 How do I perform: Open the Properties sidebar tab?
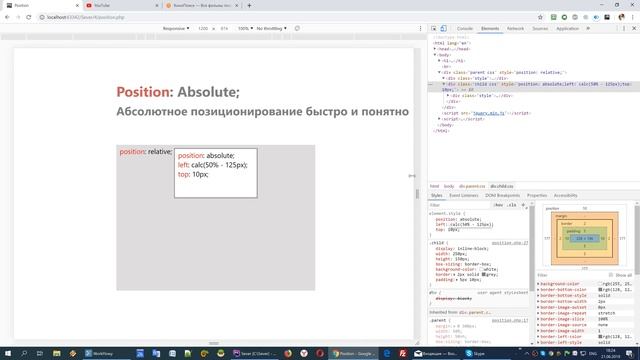(537, 196)
